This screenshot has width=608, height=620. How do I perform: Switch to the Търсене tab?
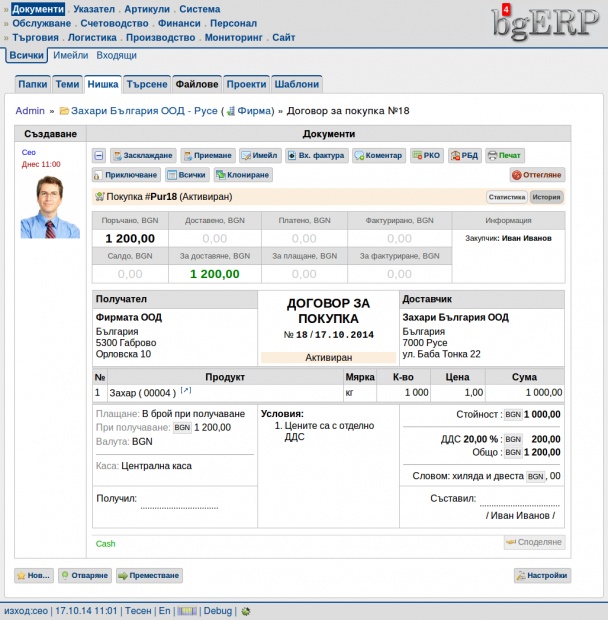[x=147, y=84]
